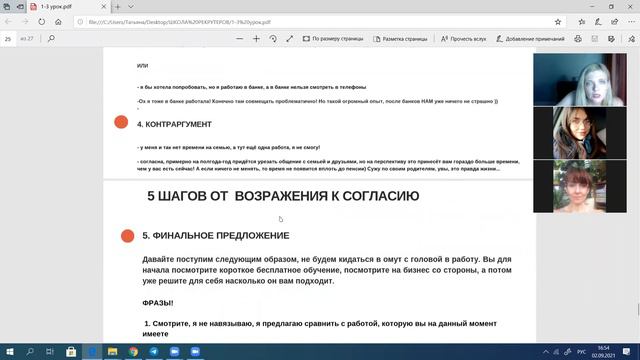
Task: Open Task View on taskbar
Action: click(x=50, y=351)
